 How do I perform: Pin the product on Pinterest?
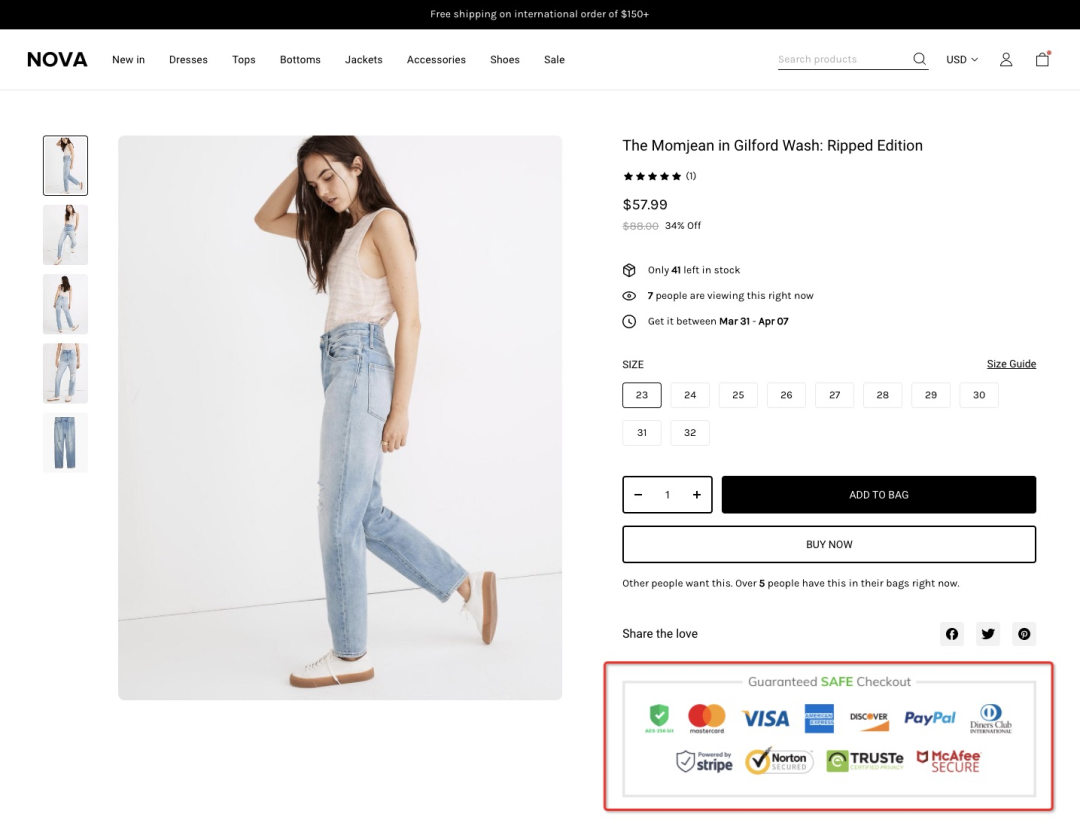pos(1024,633)
